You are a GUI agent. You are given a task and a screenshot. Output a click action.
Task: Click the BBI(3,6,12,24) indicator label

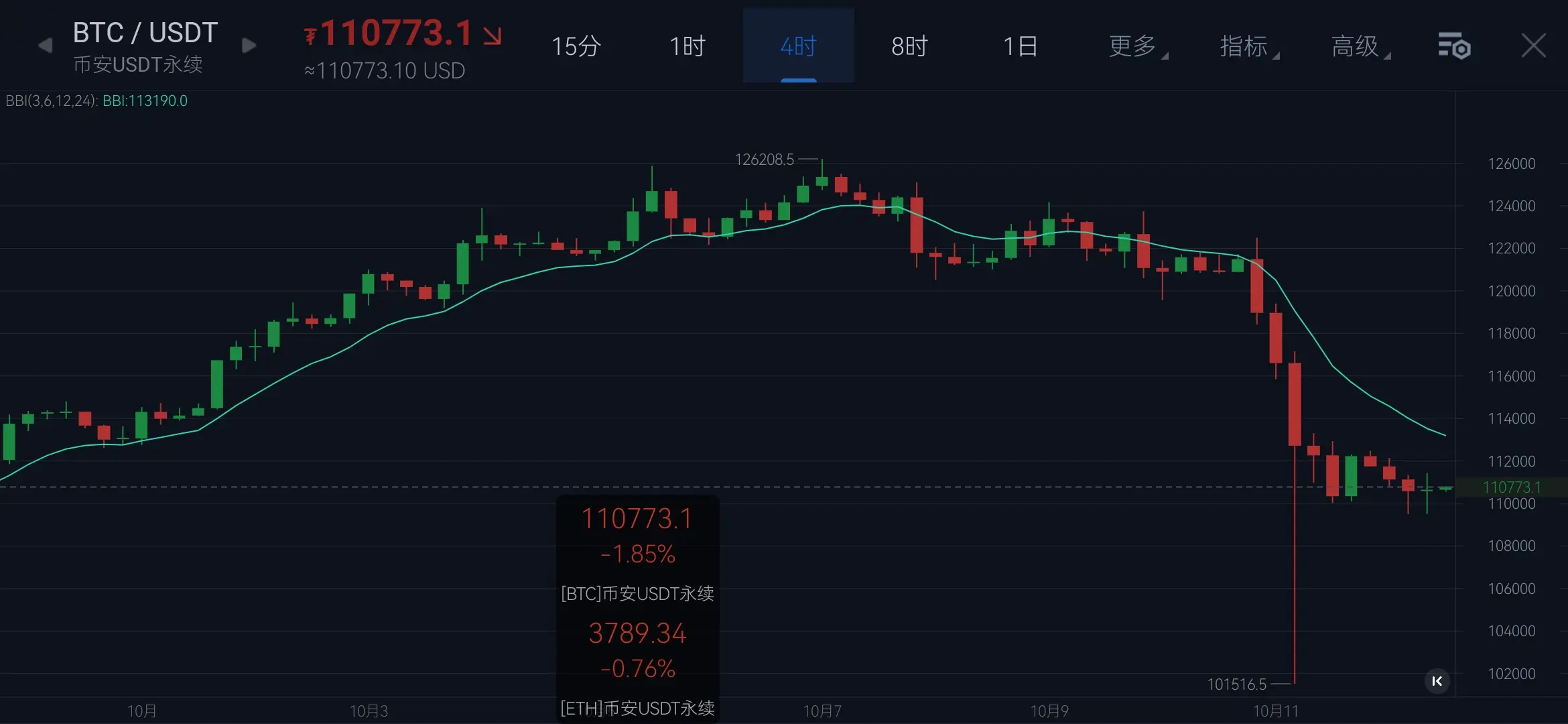[52, 101]
